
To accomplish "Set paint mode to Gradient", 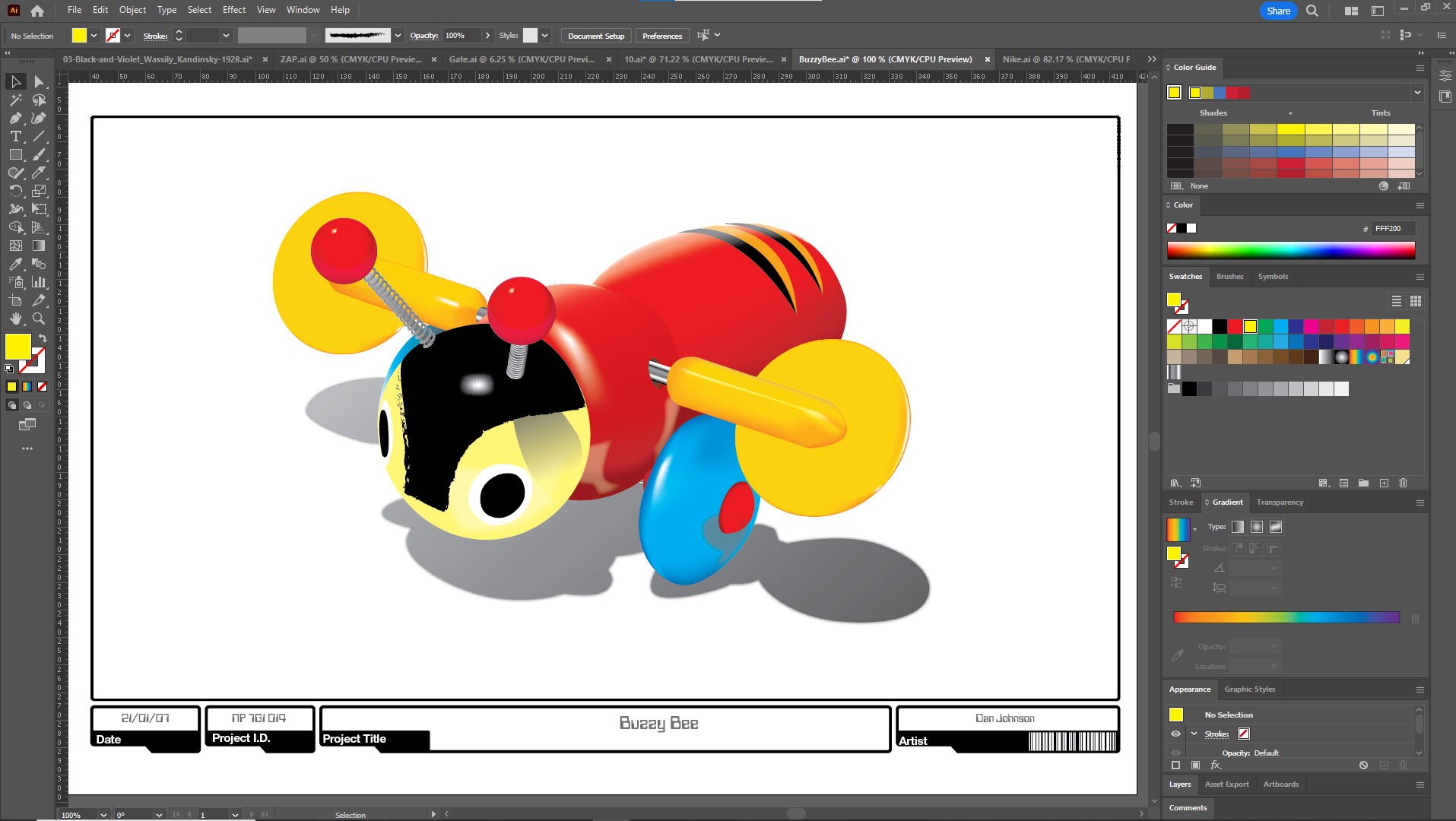I will pyautogui.click(x=27, y=386).
